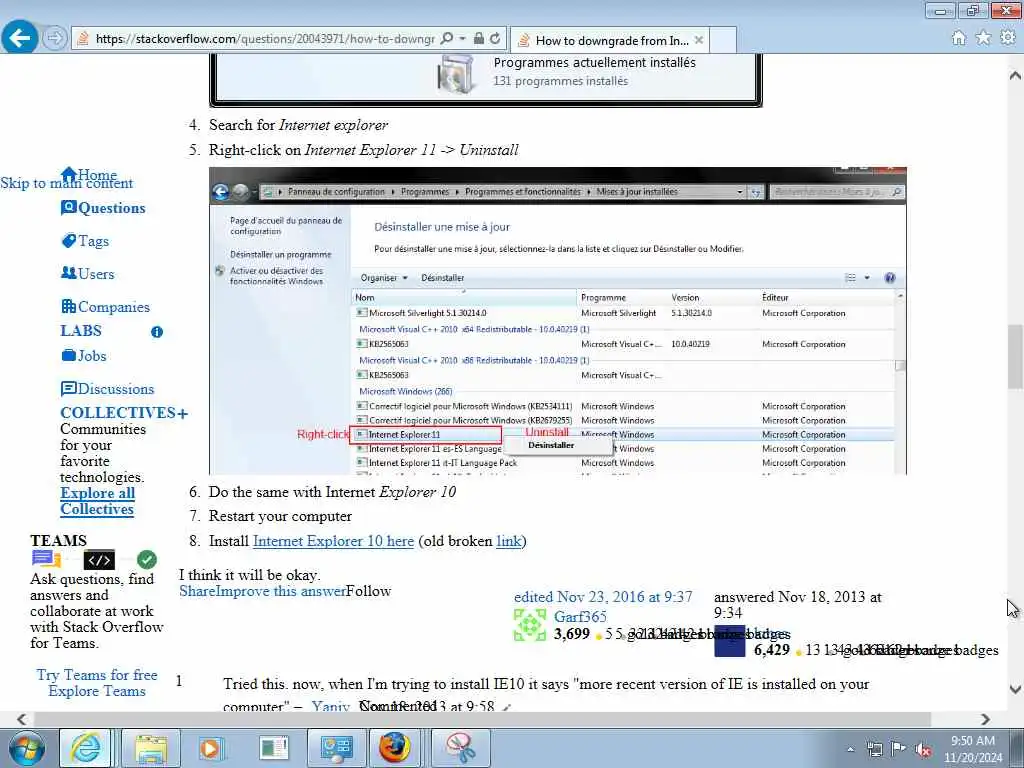Select the 'How to downgrade from In...' tab
The width and height of the screenshot is (1024, 768).
click(x=609, y=40)
